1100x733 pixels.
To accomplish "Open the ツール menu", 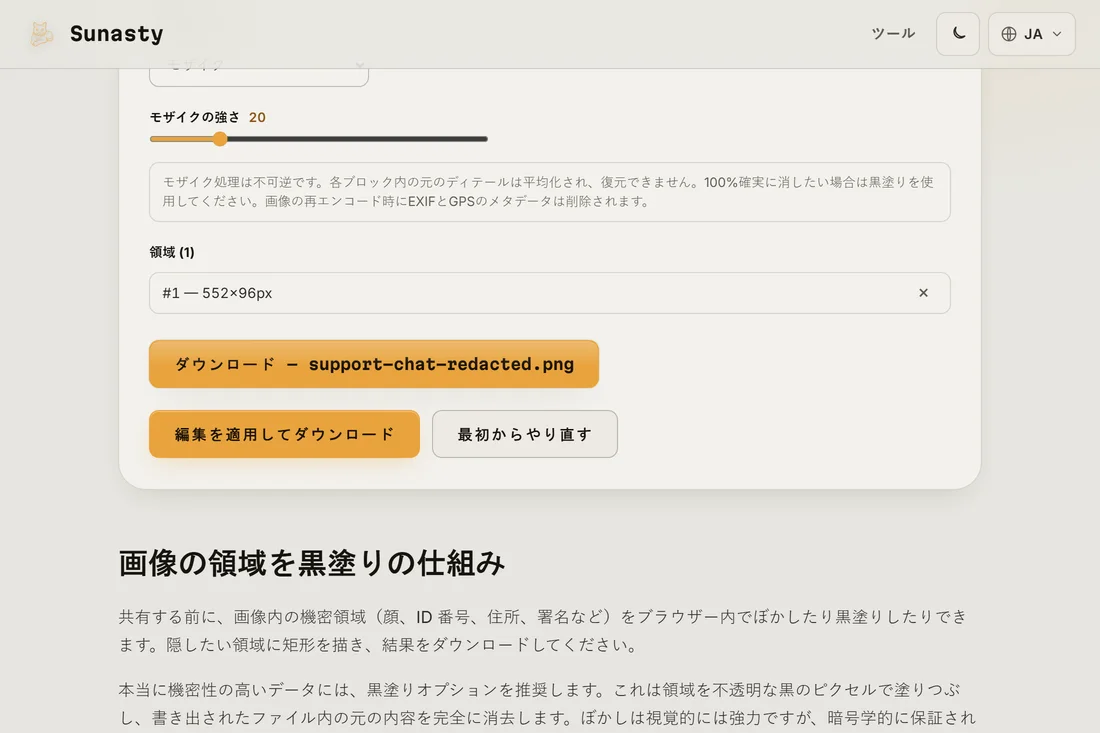I will [893, 34].
